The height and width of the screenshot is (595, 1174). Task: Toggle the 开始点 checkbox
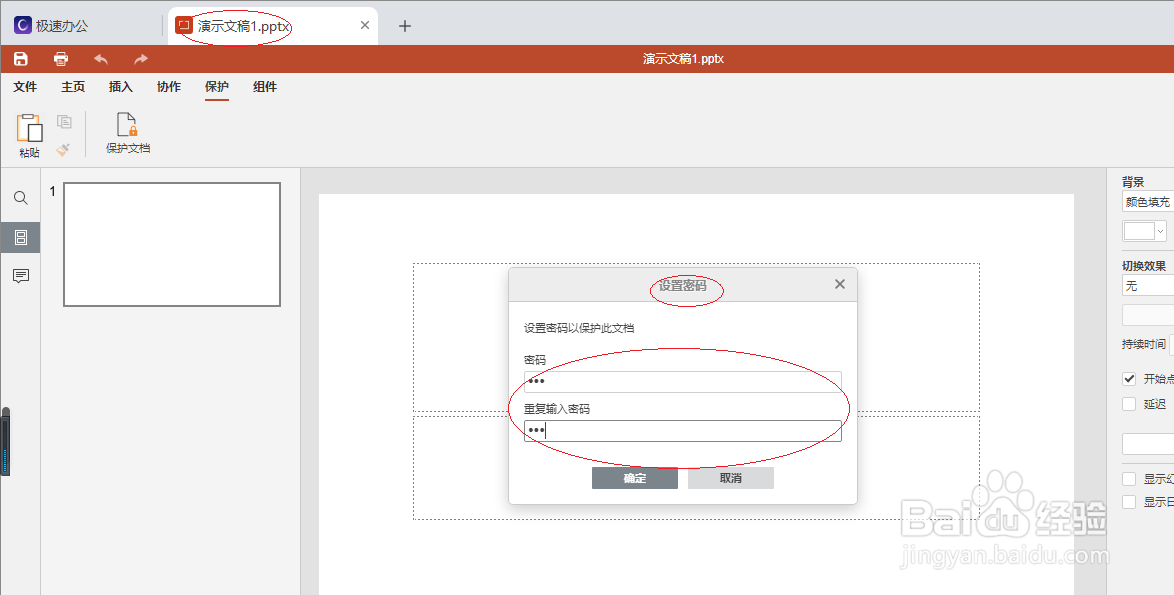coord(1129,378)
